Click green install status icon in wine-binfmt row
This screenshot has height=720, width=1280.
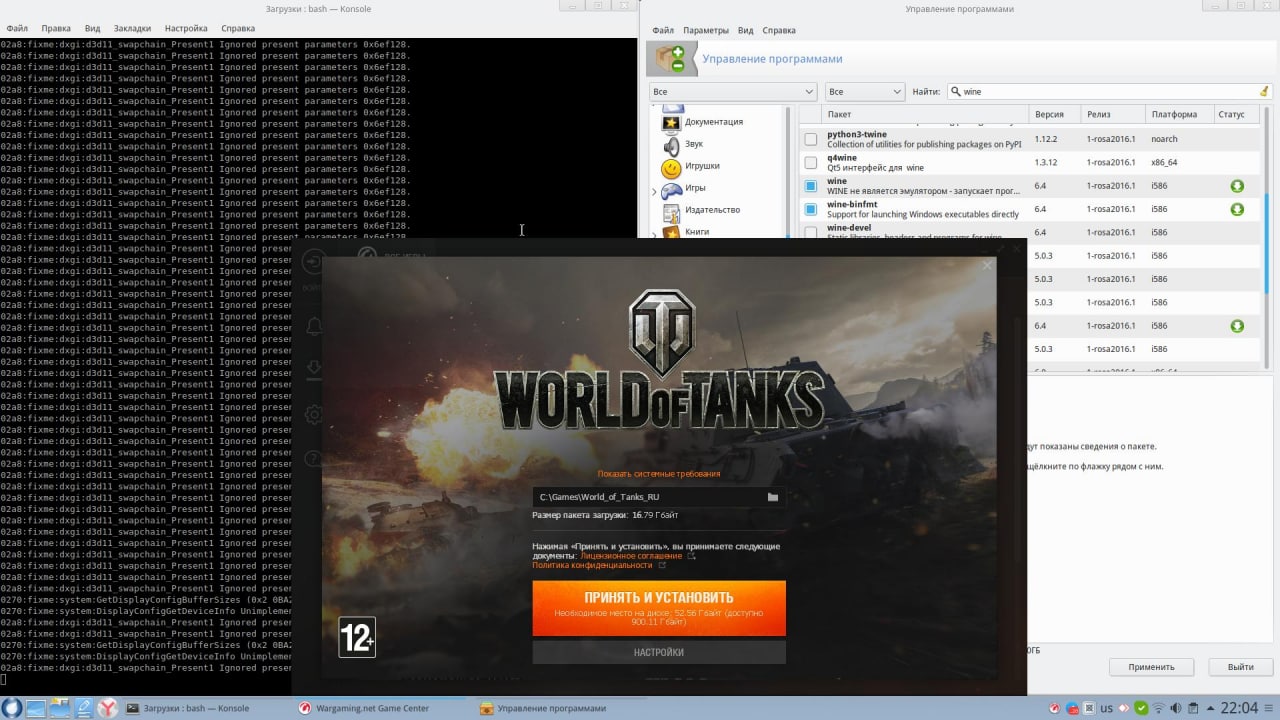pyautogui.click(x=1237, y=209)
